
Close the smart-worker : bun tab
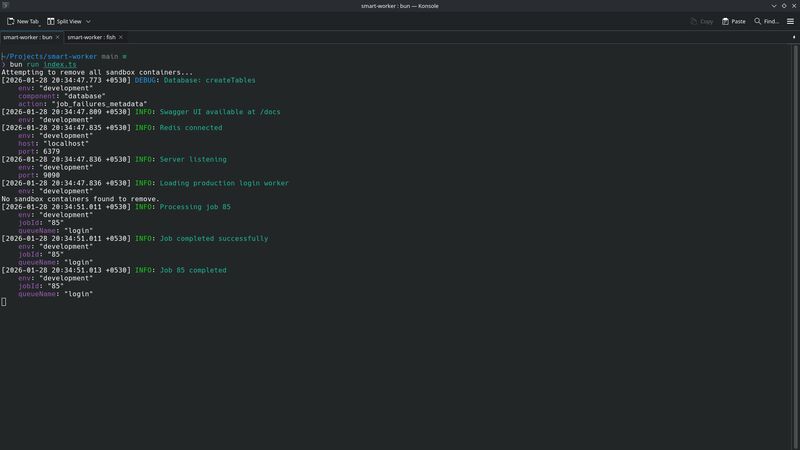pyautogui.click(x=58, y=37)
